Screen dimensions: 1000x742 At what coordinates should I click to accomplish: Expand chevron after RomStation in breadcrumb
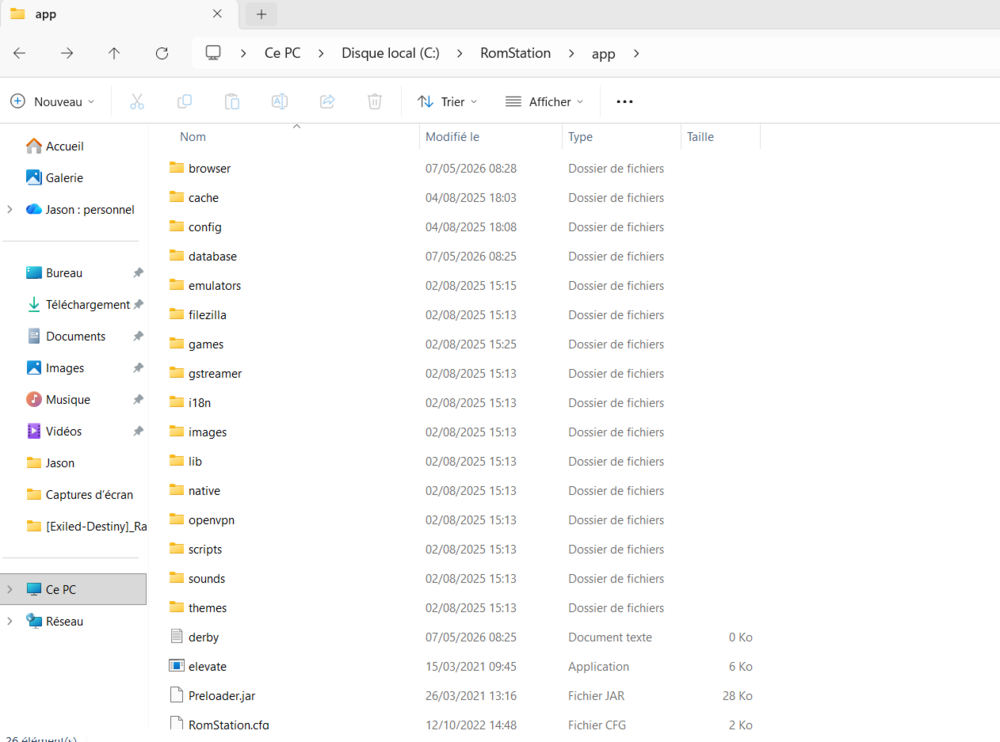pyautogui.click(x=571, y=54)
